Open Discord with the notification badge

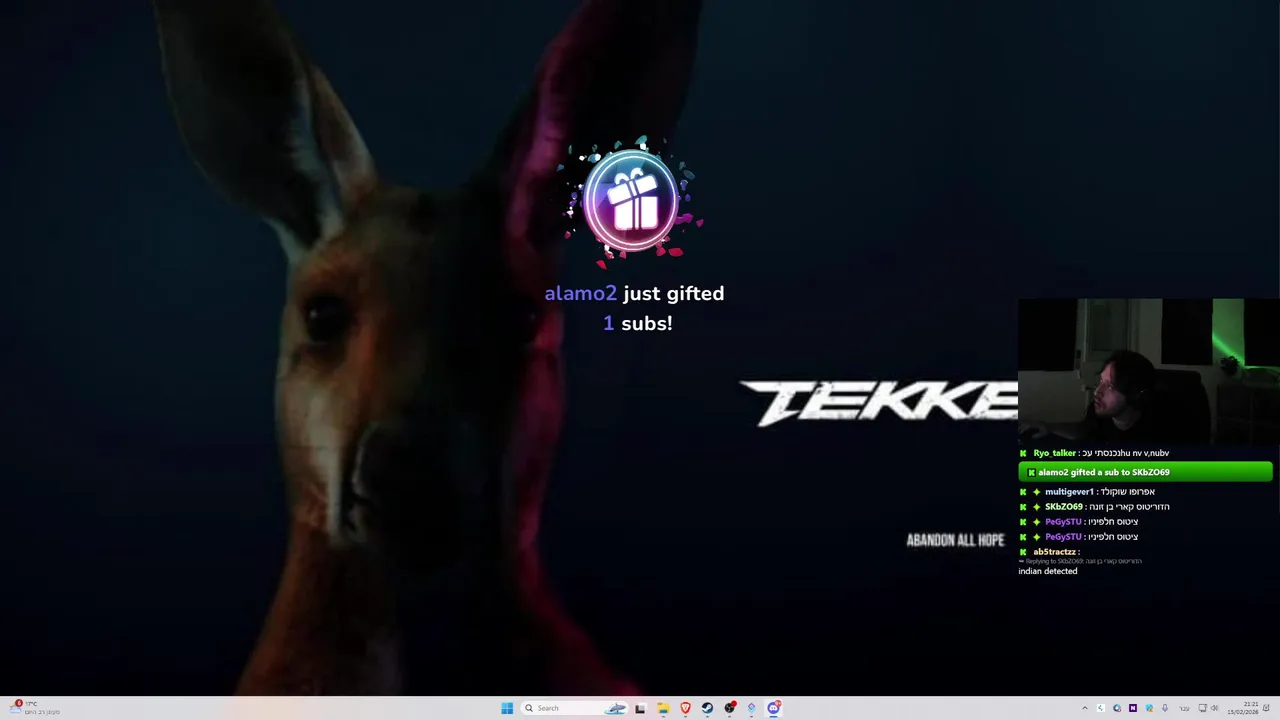click(774, 708)
